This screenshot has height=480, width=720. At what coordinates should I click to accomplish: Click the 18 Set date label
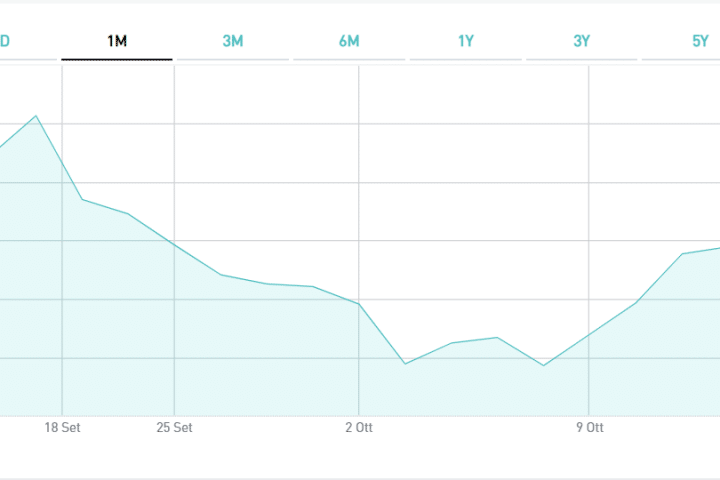pos(63,428)
